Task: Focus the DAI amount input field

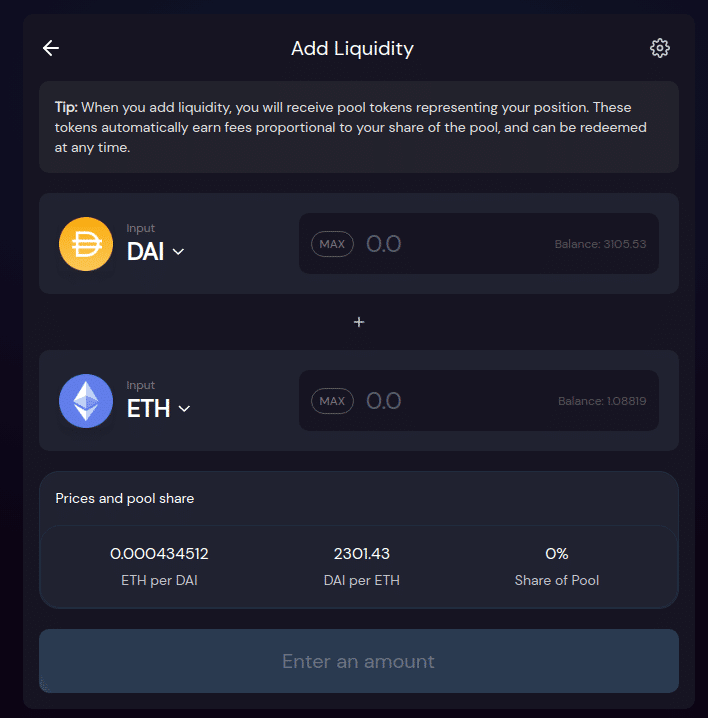Action: pyautogui.click(x=450, y=244)
